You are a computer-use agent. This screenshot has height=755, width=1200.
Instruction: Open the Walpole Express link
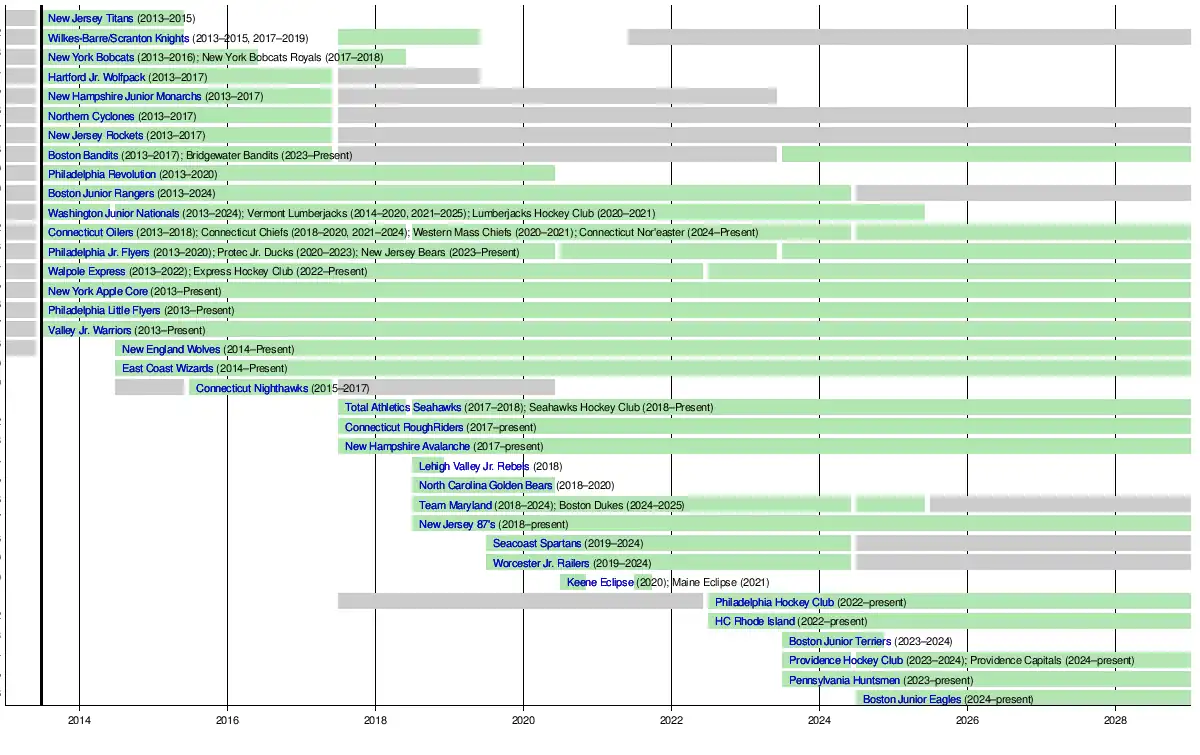pos(87,271)
